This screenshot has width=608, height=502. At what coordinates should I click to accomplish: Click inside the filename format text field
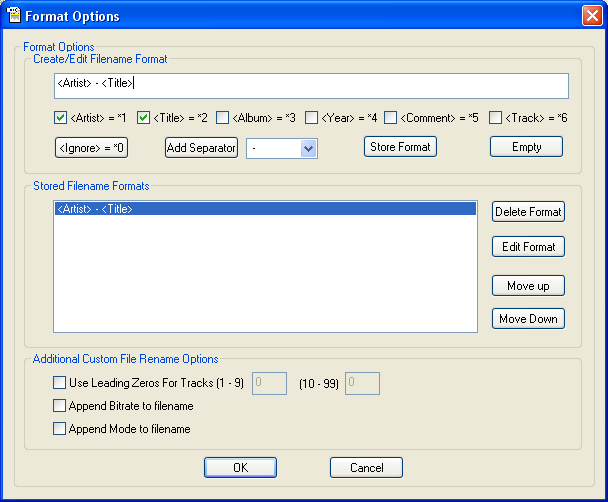coord(311,86)
